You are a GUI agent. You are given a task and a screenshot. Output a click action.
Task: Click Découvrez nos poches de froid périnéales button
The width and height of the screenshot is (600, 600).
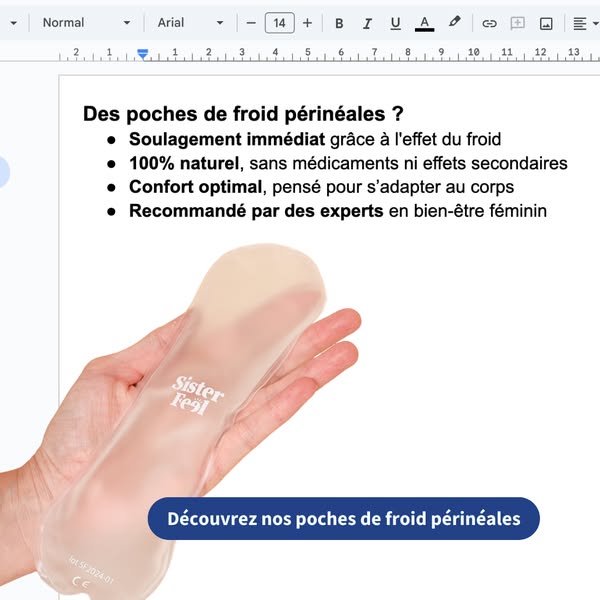344,518
